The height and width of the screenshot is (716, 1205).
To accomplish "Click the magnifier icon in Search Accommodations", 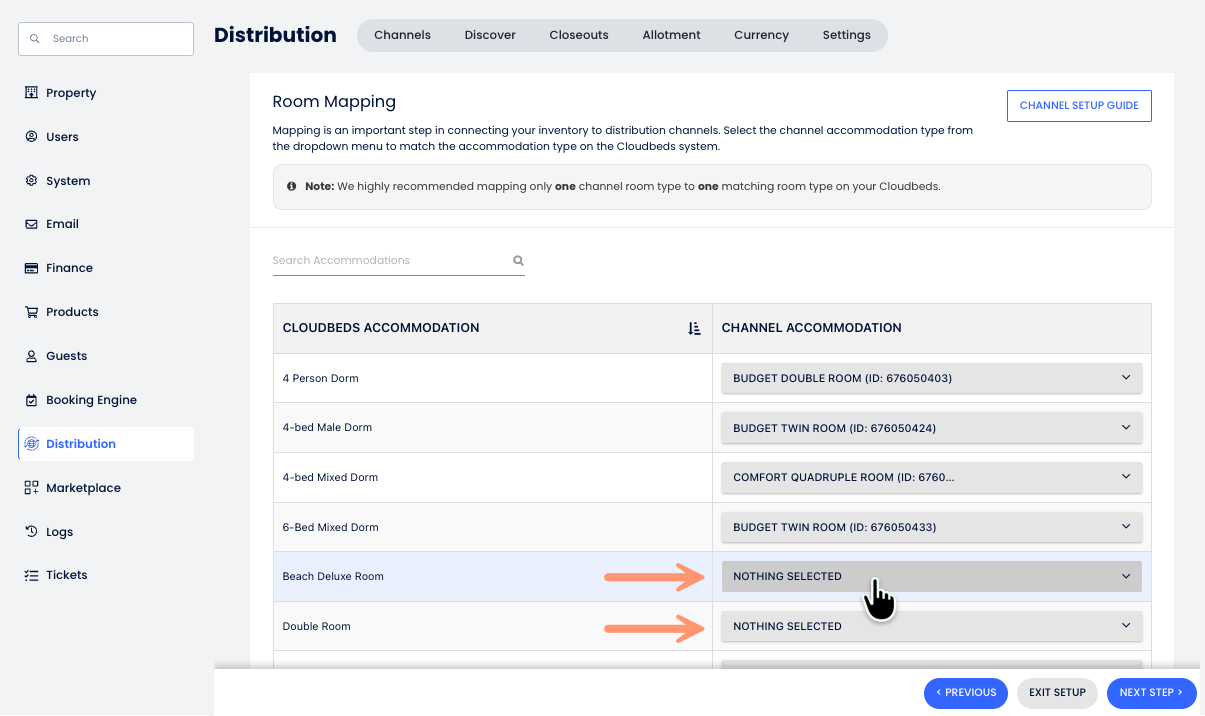I will point(518,261).
